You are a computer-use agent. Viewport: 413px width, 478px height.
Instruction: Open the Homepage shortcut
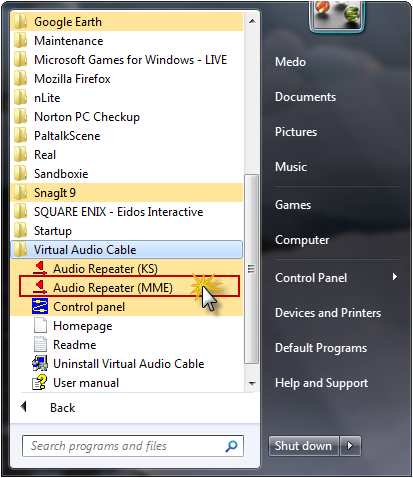click(x=127, y=326)
